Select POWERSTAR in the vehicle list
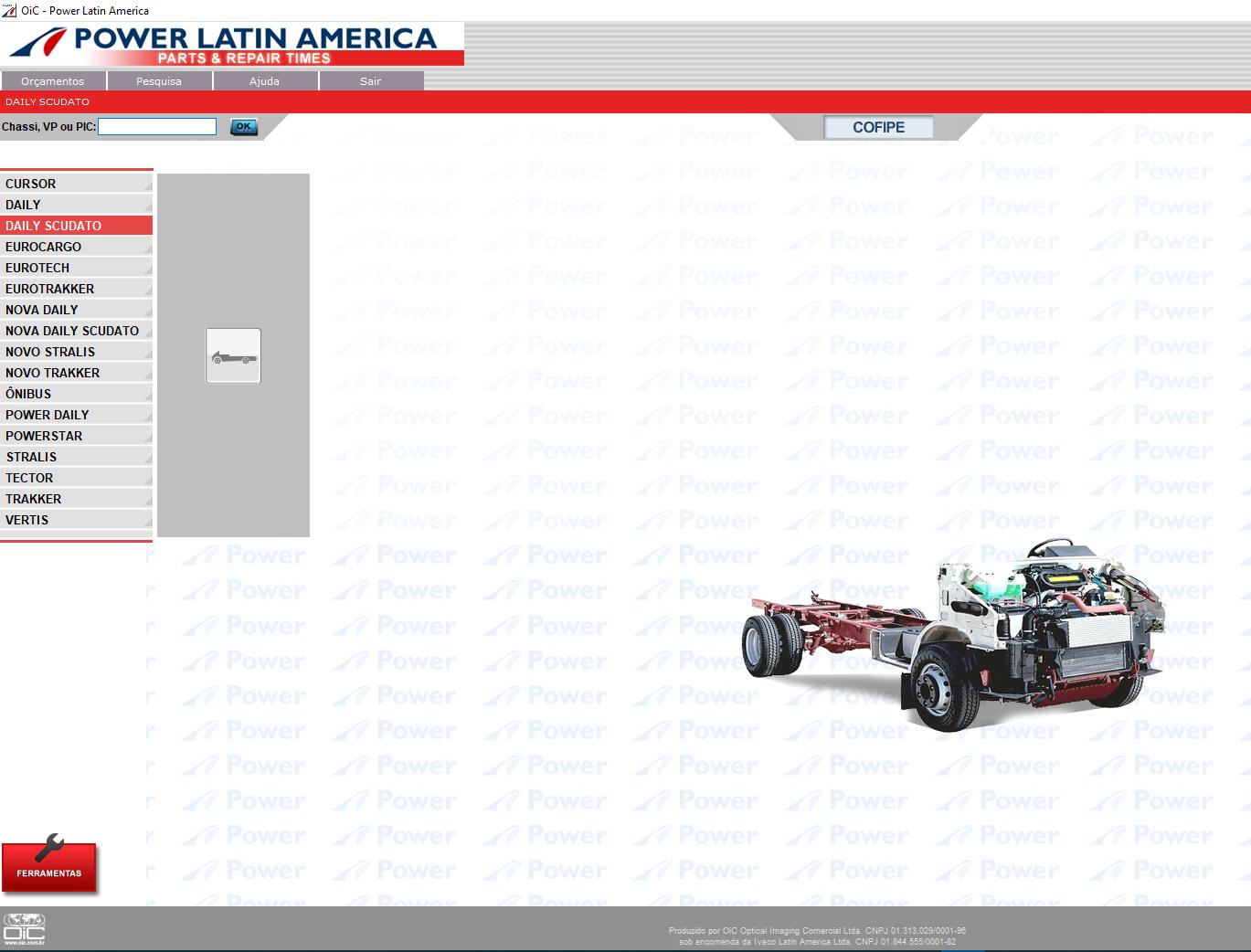The image size is (1251, 952). coord(77,436)
